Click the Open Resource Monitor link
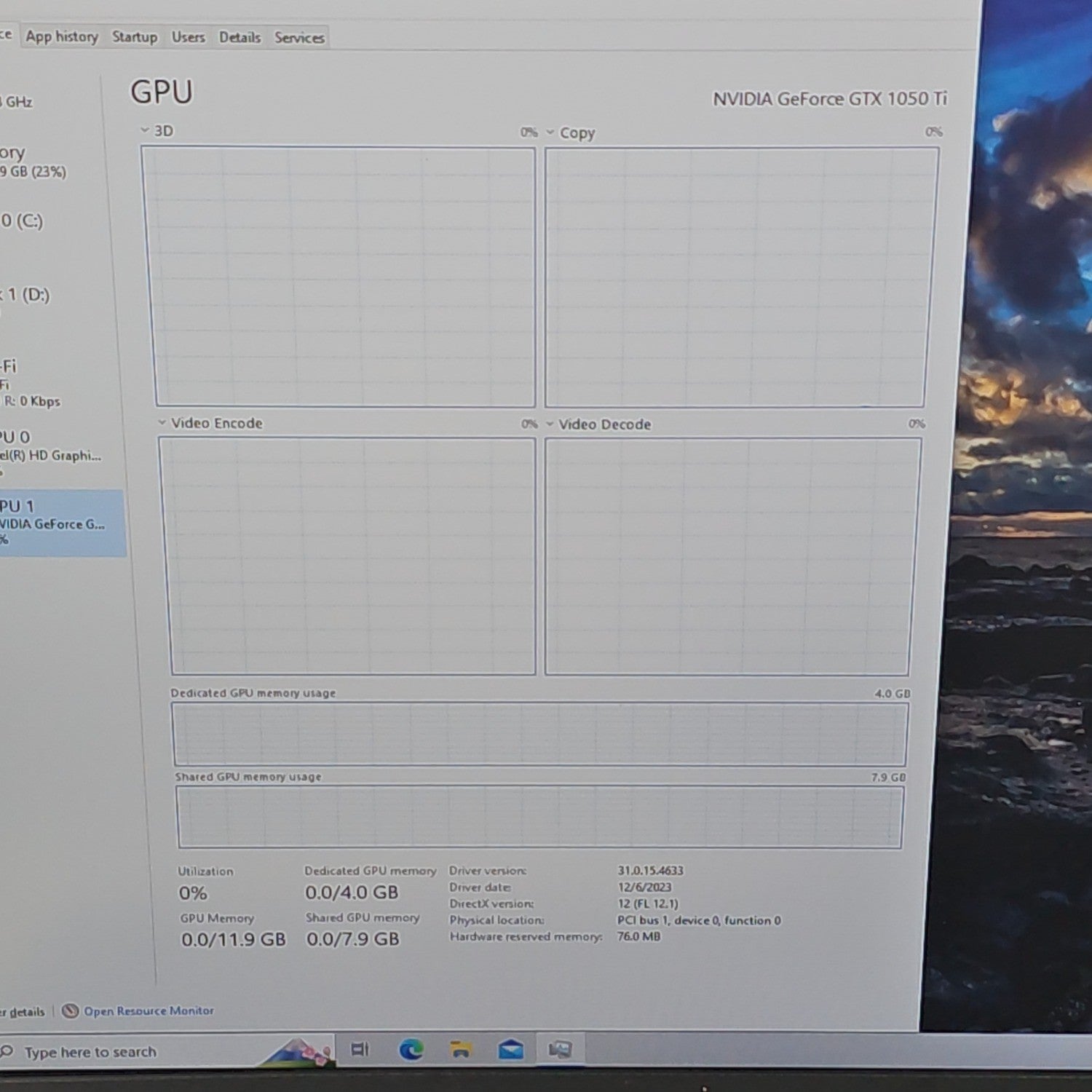The image size is (1092, 1092). click(149, 1010)
